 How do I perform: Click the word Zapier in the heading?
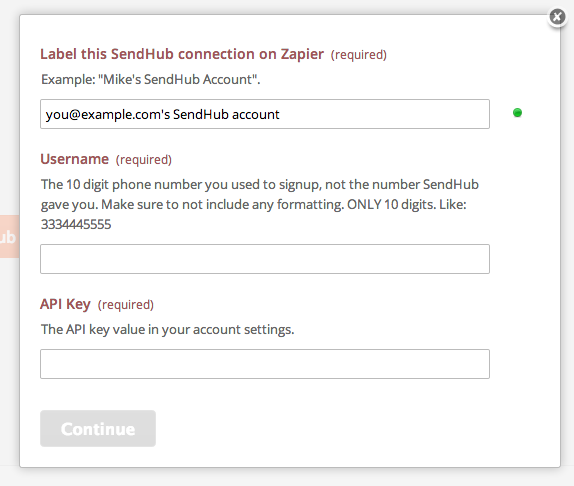pos(302,54)
